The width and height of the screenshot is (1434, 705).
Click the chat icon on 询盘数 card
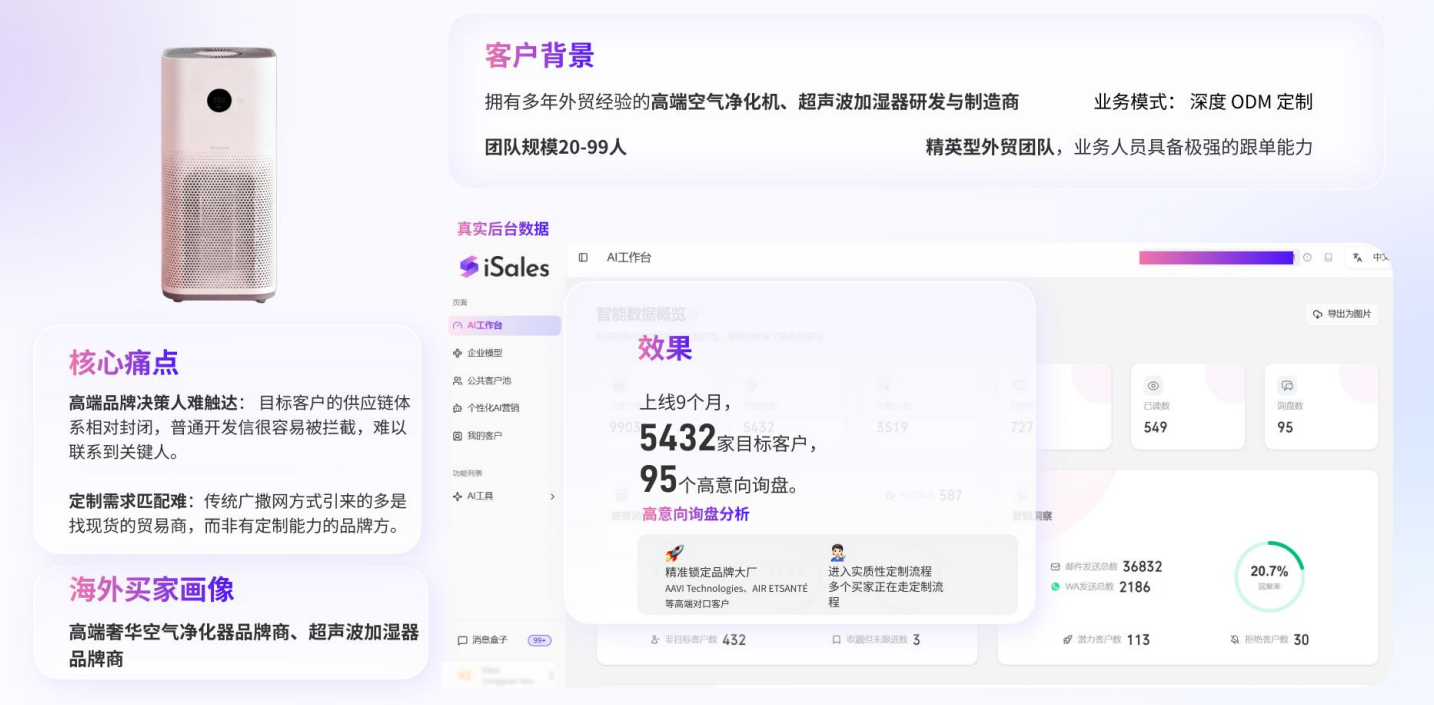click(x=1288, y=386)
